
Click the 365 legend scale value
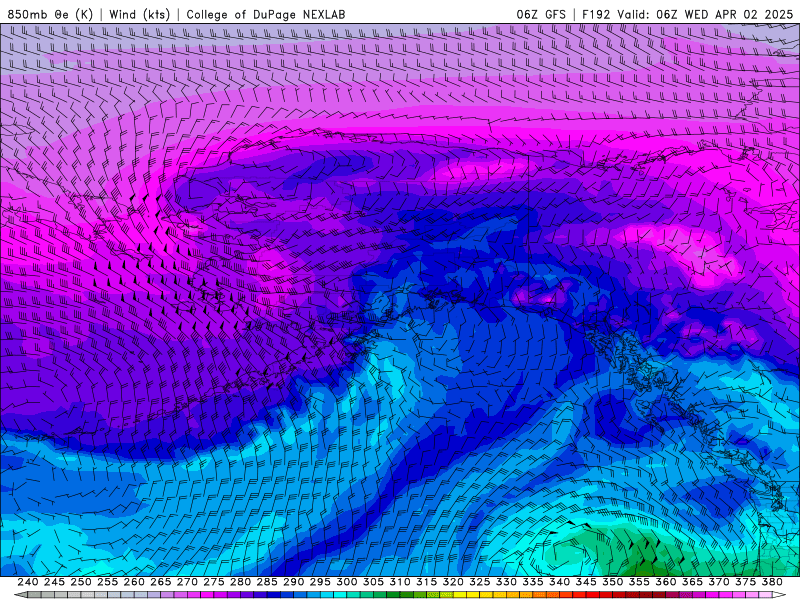coord(692,582)
